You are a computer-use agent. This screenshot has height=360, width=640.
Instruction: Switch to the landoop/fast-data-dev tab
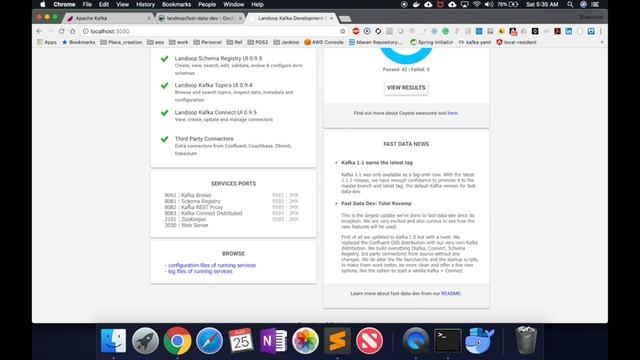click(199, 18)
